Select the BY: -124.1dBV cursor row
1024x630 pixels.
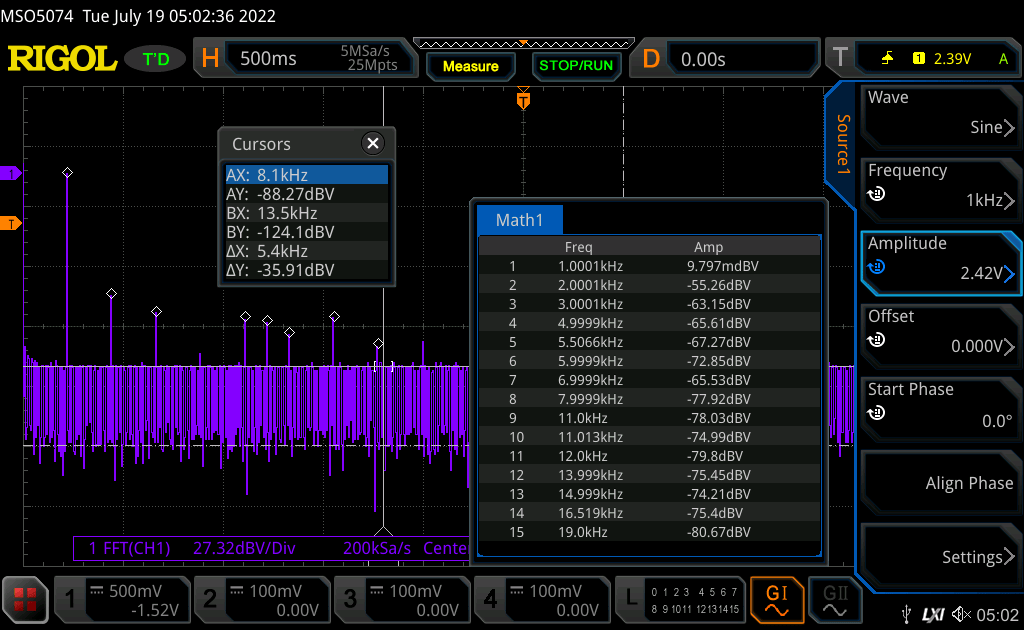tap(306, 232)
